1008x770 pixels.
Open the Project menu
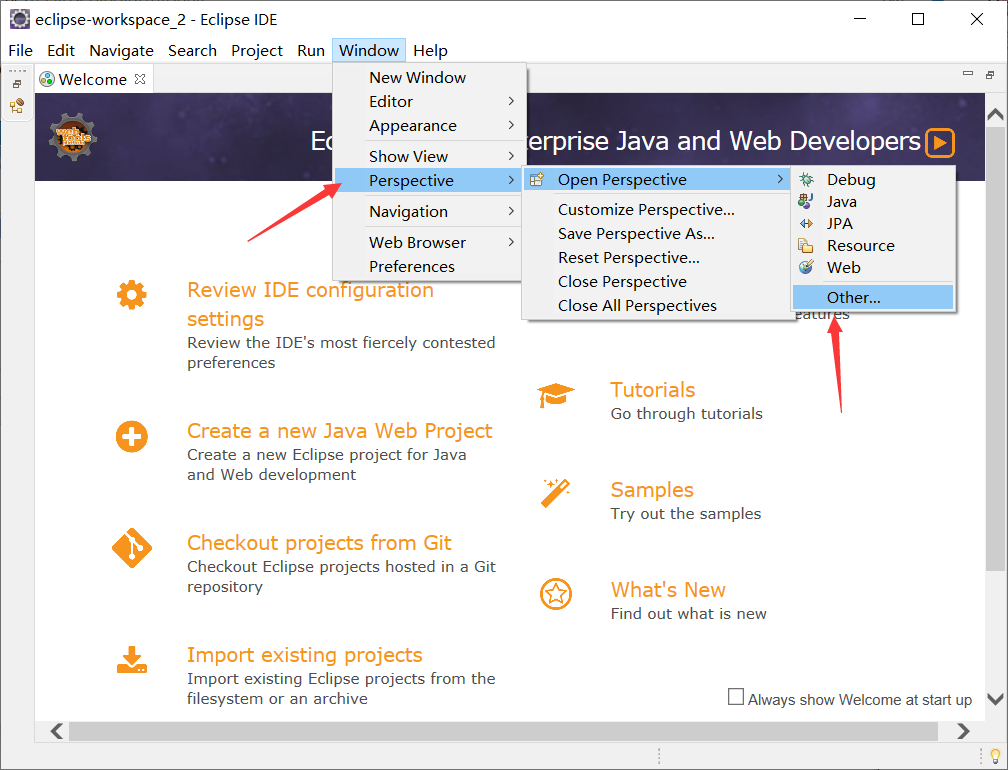[256, 51]
